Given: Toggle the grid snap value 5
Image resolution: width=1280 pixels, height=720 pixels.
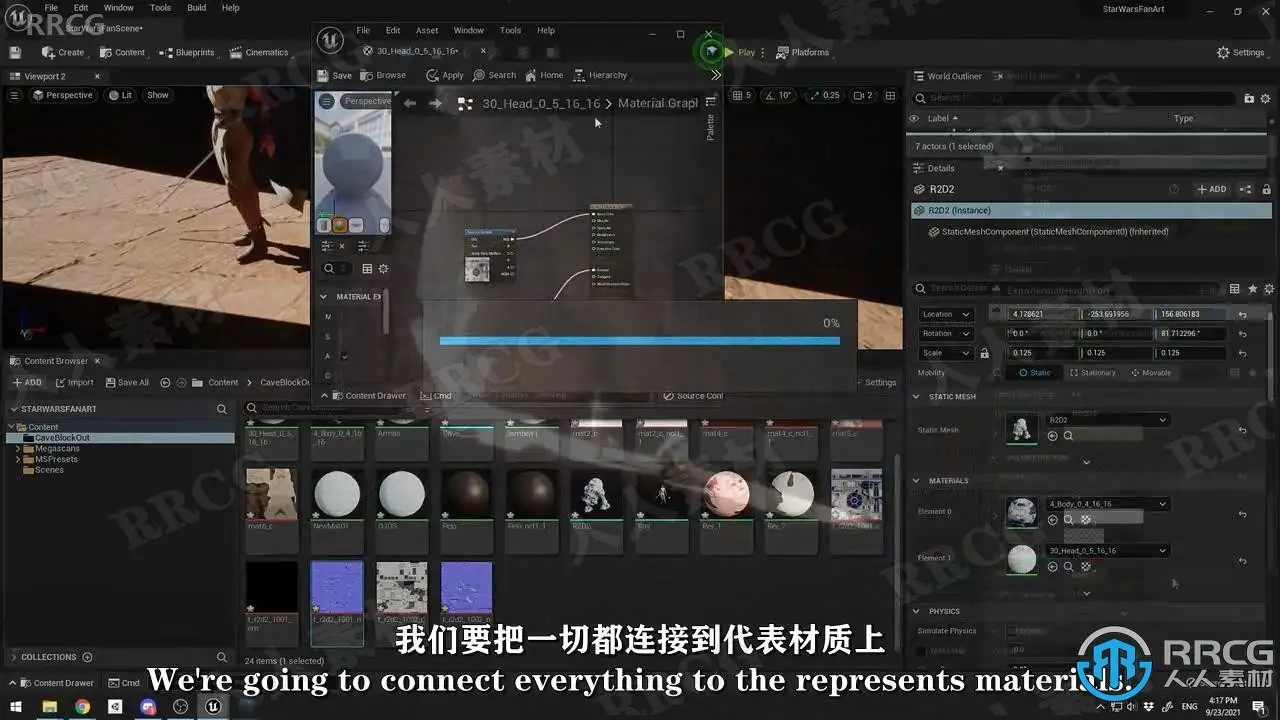Looking at the screenshot, I should coord(741,95).
